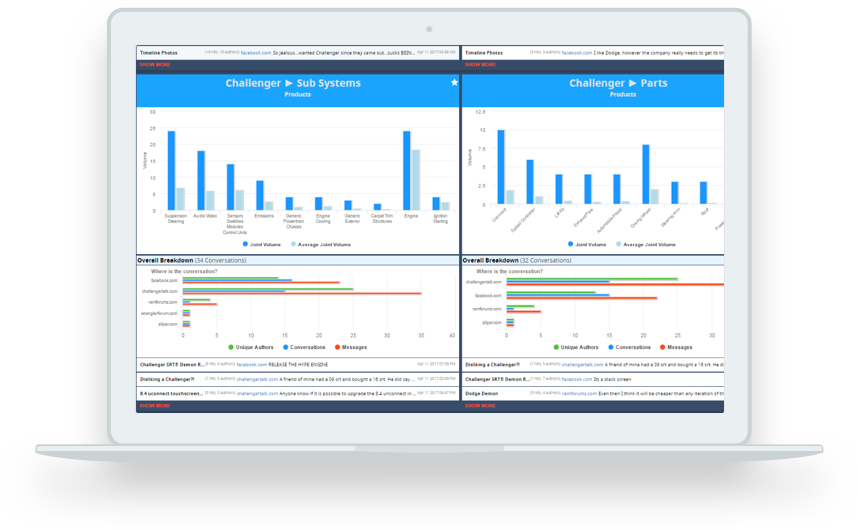Viewport: 858px width, 530px height.
Task: Toggle Unique Authors legend under 34 Conversations chart
Action: click(251, 347)
